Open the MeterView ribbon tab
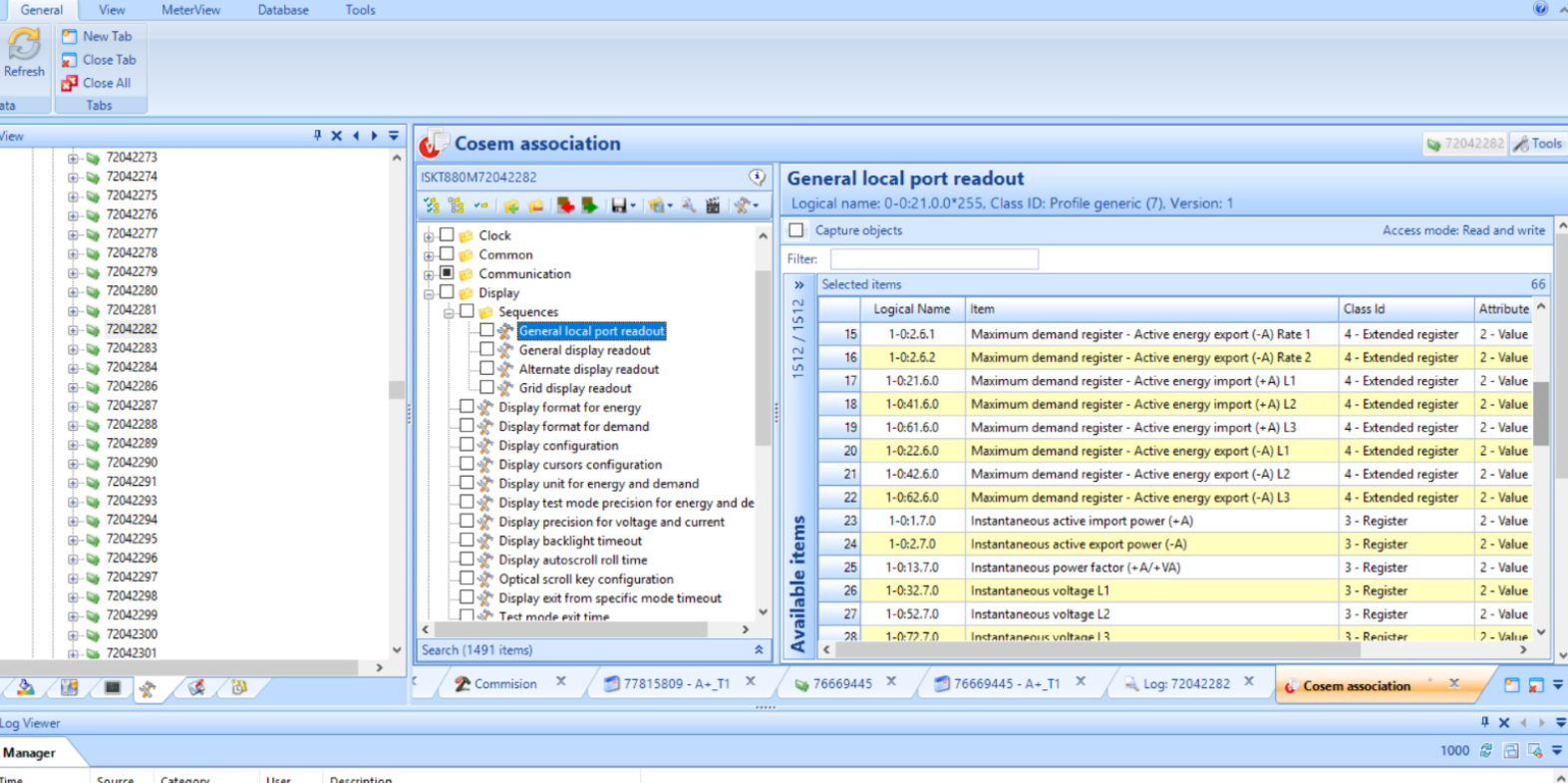This screenshot has width=1568, height=783. tap(191, 10)
